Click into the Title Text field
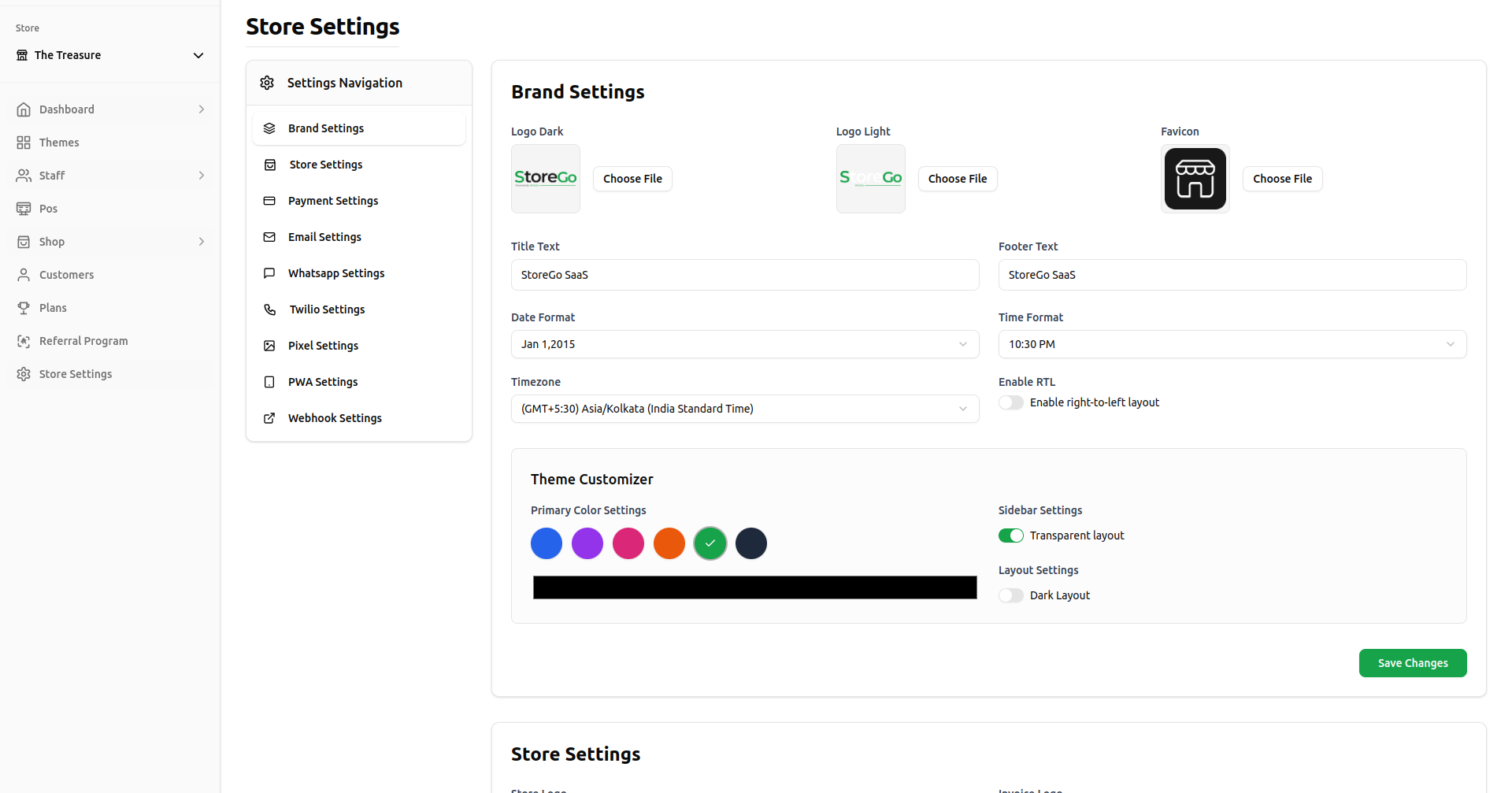The width and height of the screenshot is (1512, 793). pyautogui.click(x=744, y=275)
